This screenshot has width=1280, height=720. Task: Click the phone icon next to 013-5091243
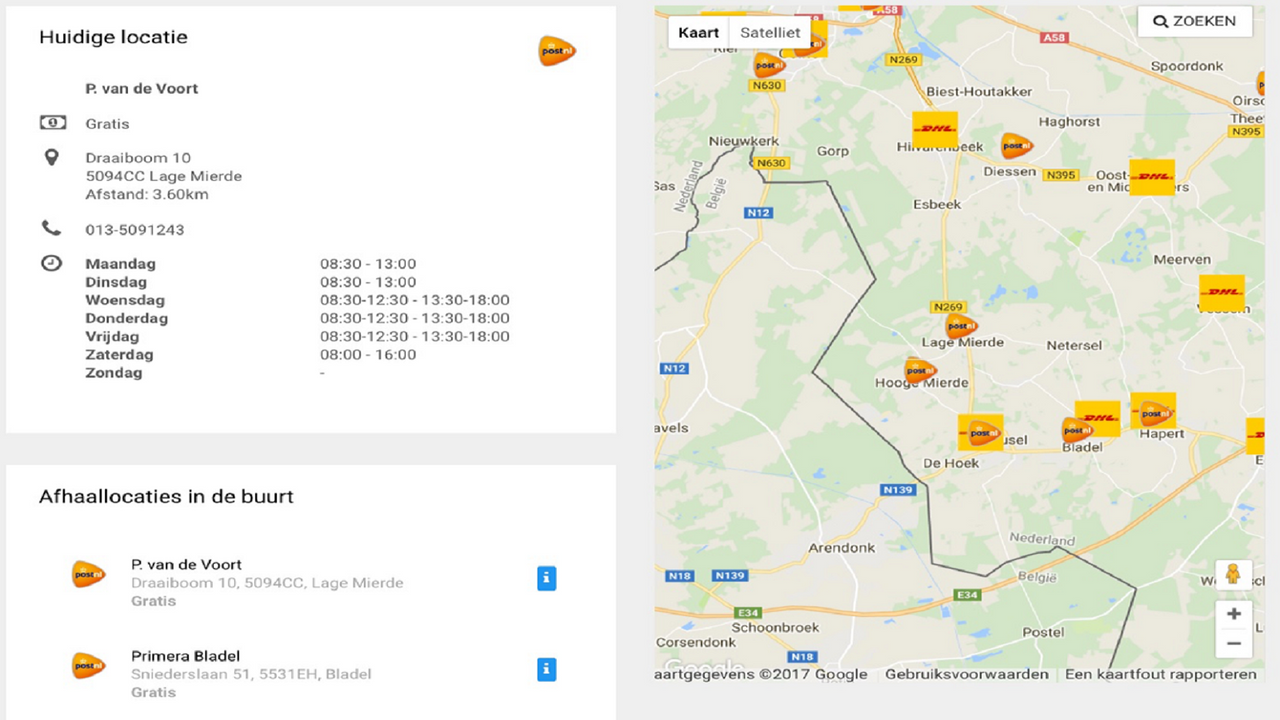tap(51, 228)
